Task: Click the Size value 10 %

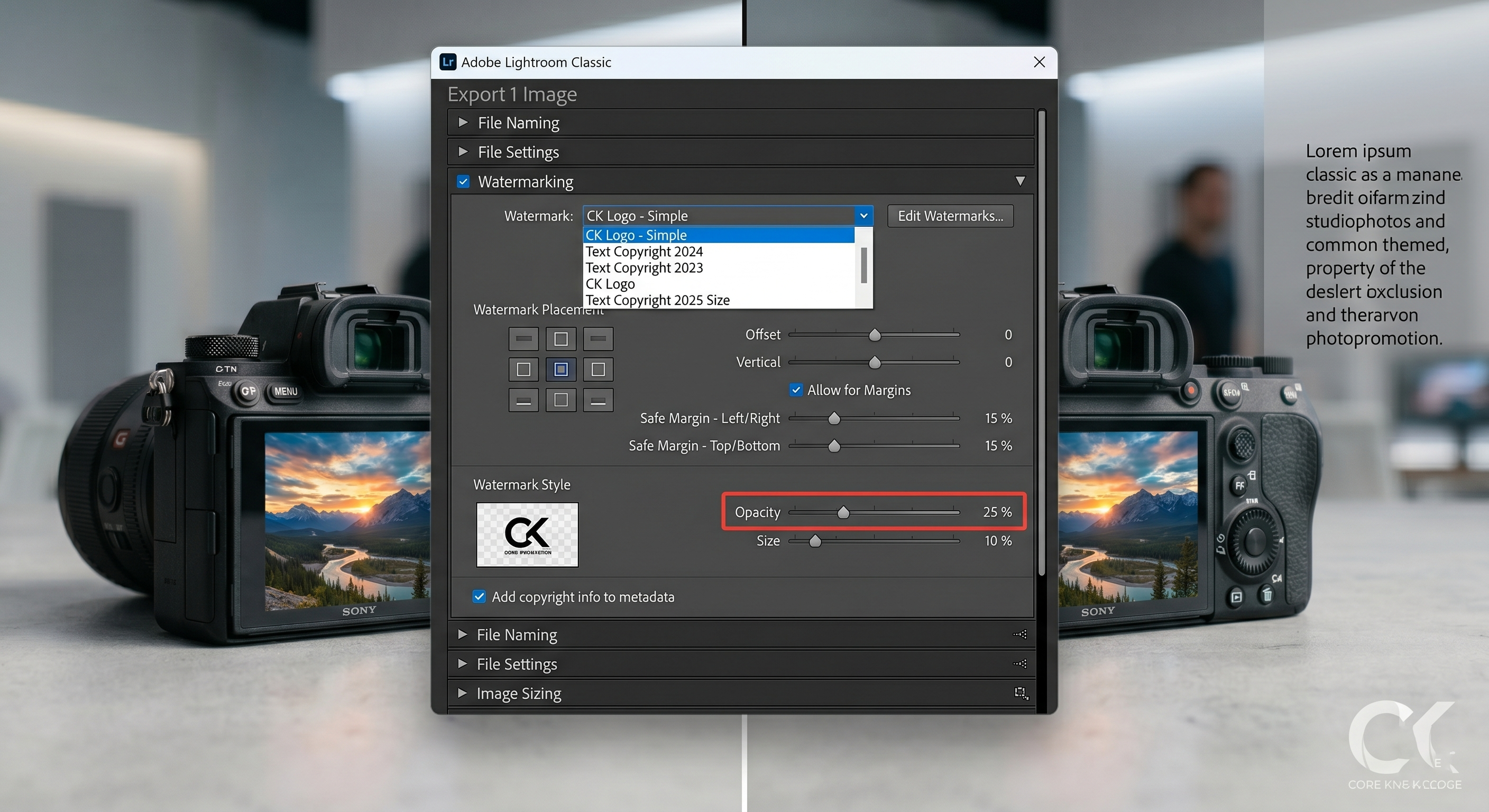Action: coord(998,541)
